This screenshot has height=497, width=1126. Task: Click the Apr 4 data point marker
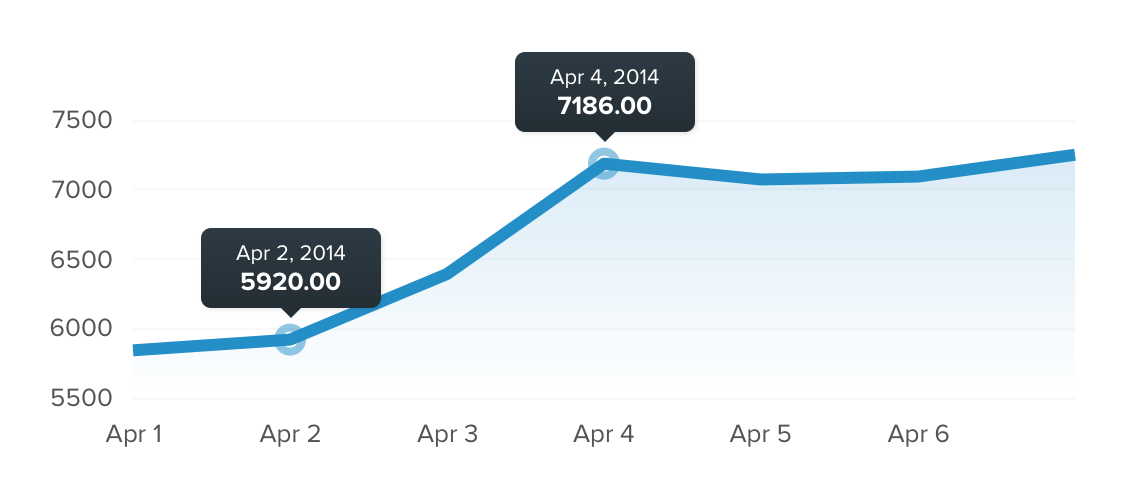point(604,163)
